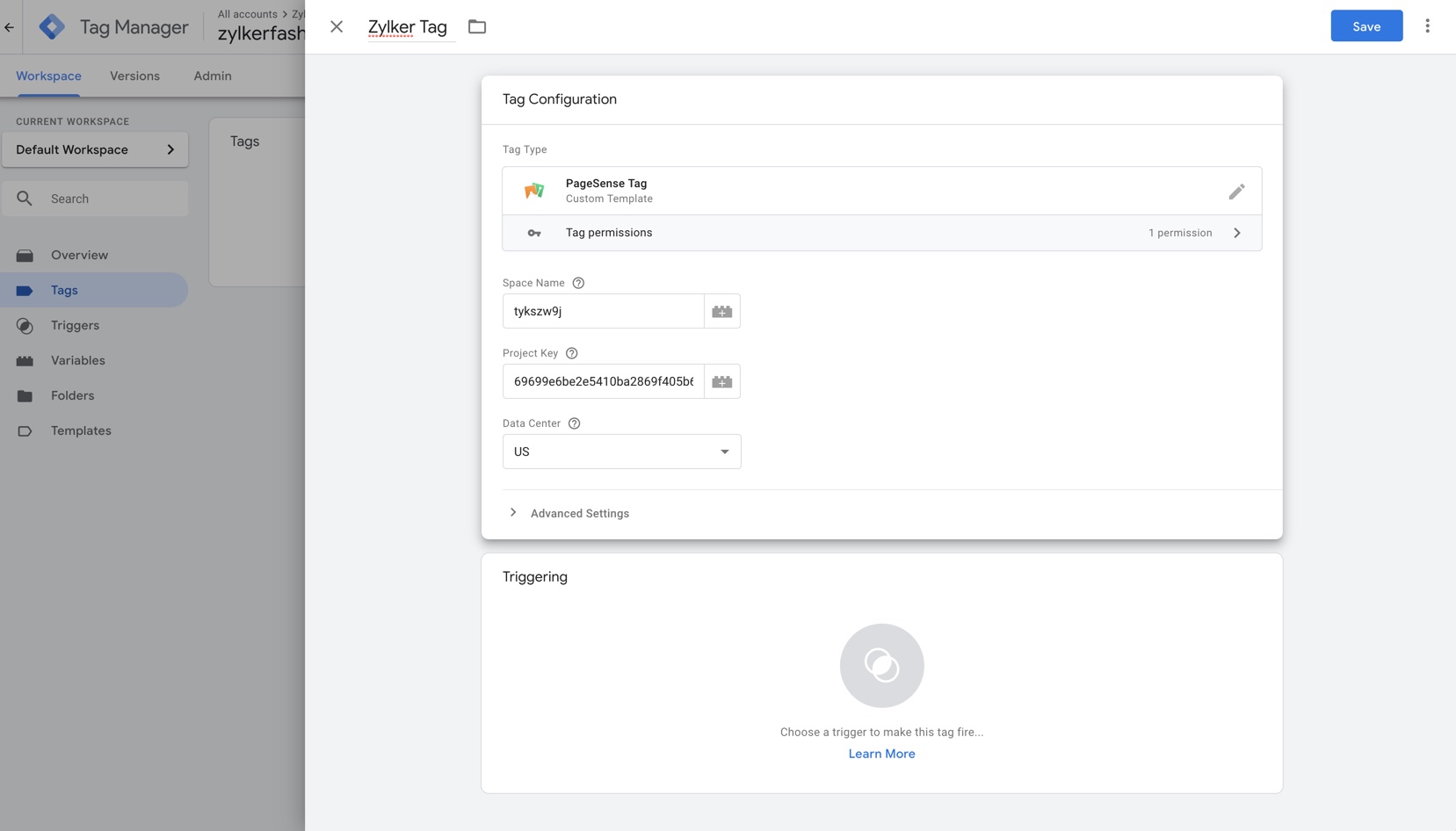Viewport: 1456px width, 831px height.
Task: Open the Learn More link
Action: click(881, 754)
